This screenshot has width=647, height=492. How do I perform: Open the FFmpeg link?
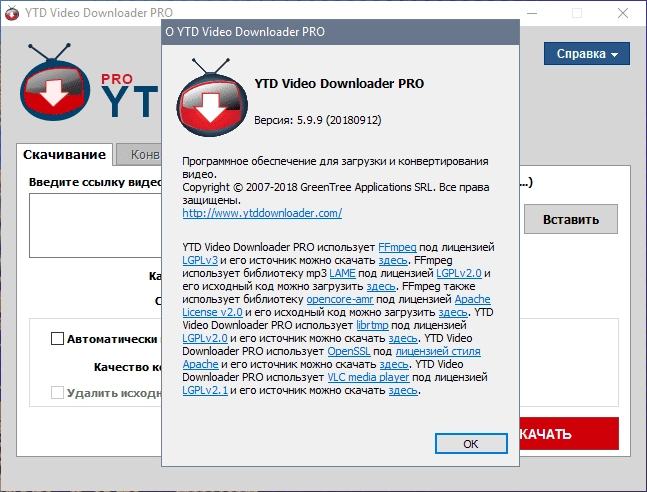[397, 247]
